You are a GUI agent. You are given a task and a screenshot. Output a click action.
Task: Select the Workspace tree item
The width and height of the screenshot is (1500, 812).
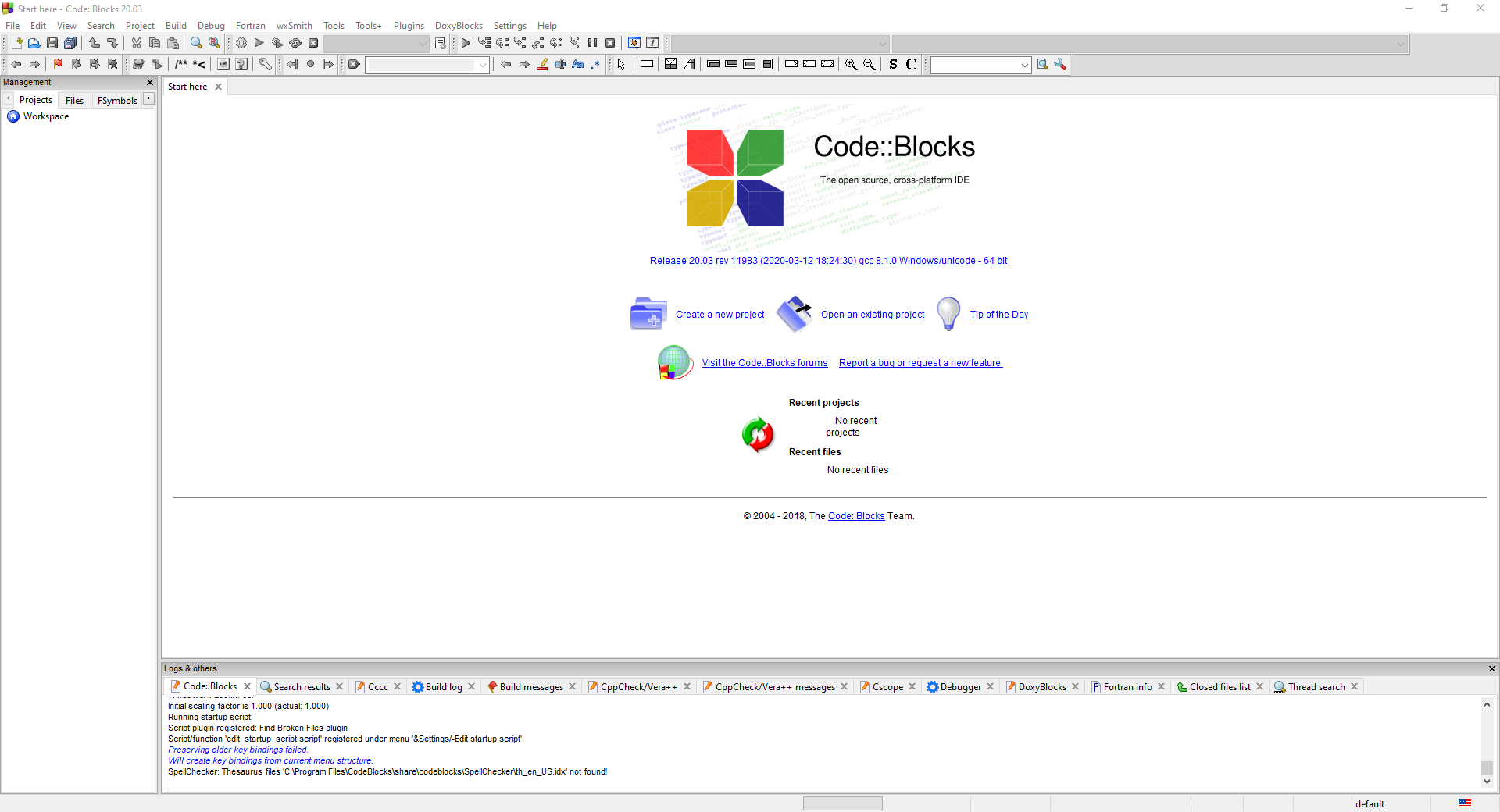pos(45,116)
